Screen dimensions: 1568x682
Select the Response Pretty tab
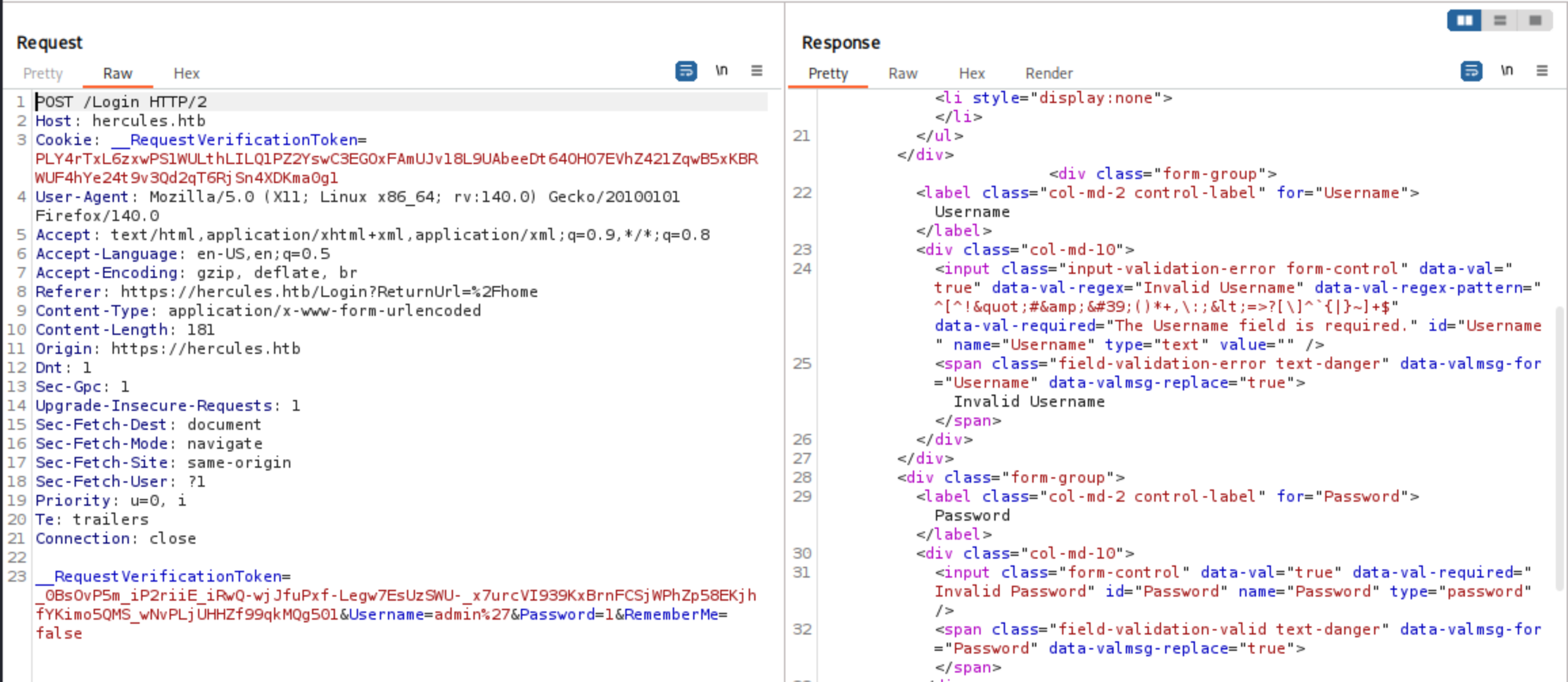[828, 73]
